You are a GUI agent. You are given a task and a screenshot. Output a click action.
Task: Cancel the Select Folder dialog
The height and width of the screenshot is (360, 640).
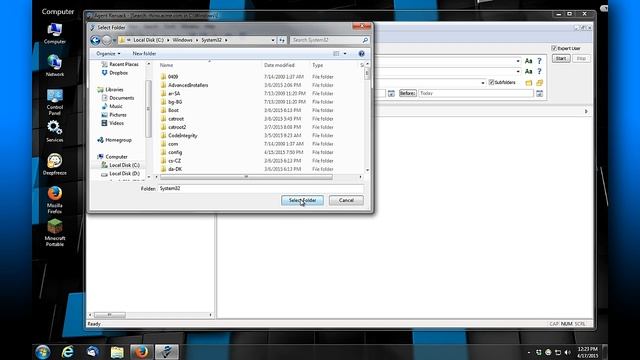tap(346, 200)
